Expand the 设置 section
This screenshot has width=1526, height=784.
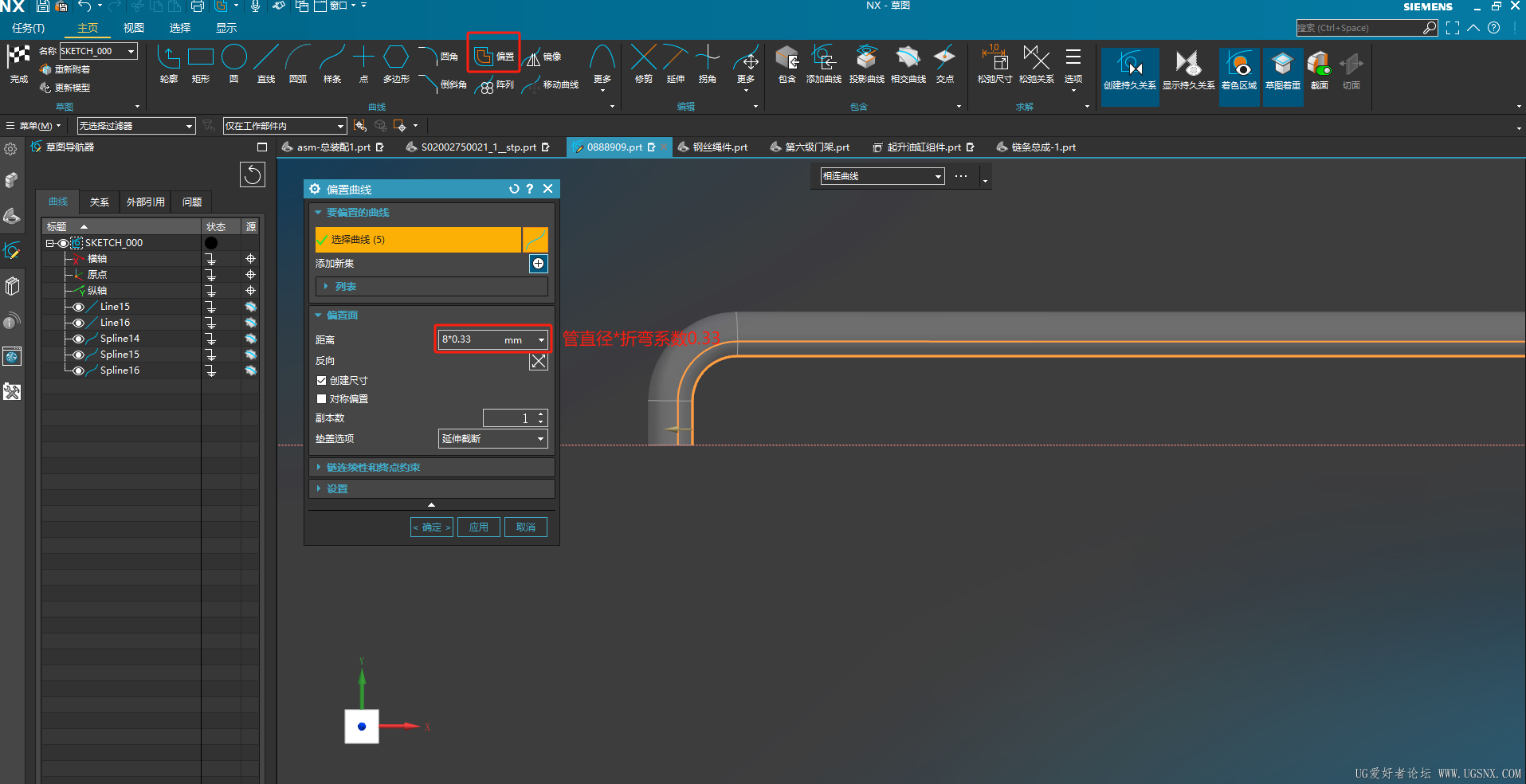point(431,489)
